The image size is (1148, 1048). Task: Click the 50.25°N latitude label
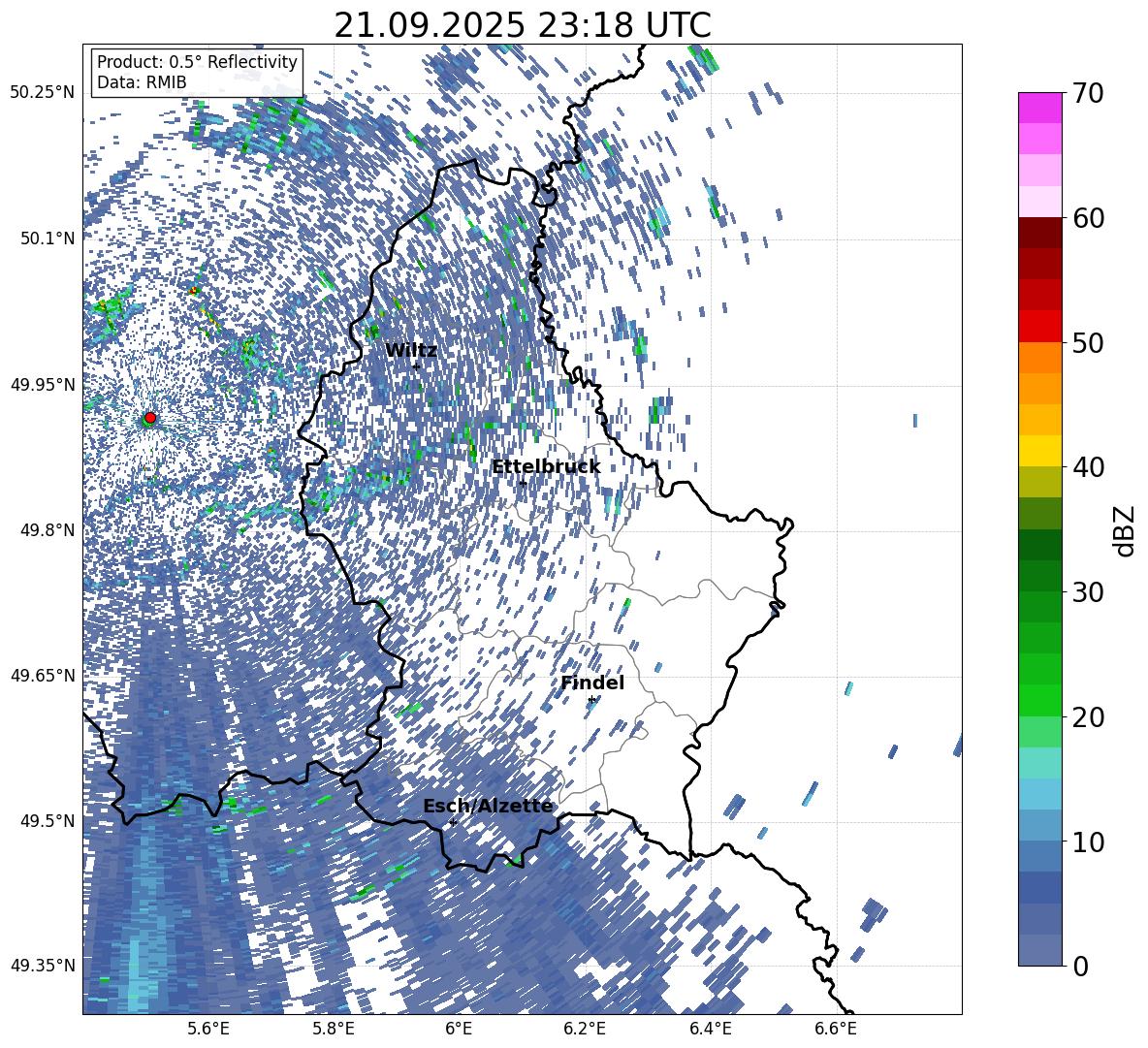43,92
